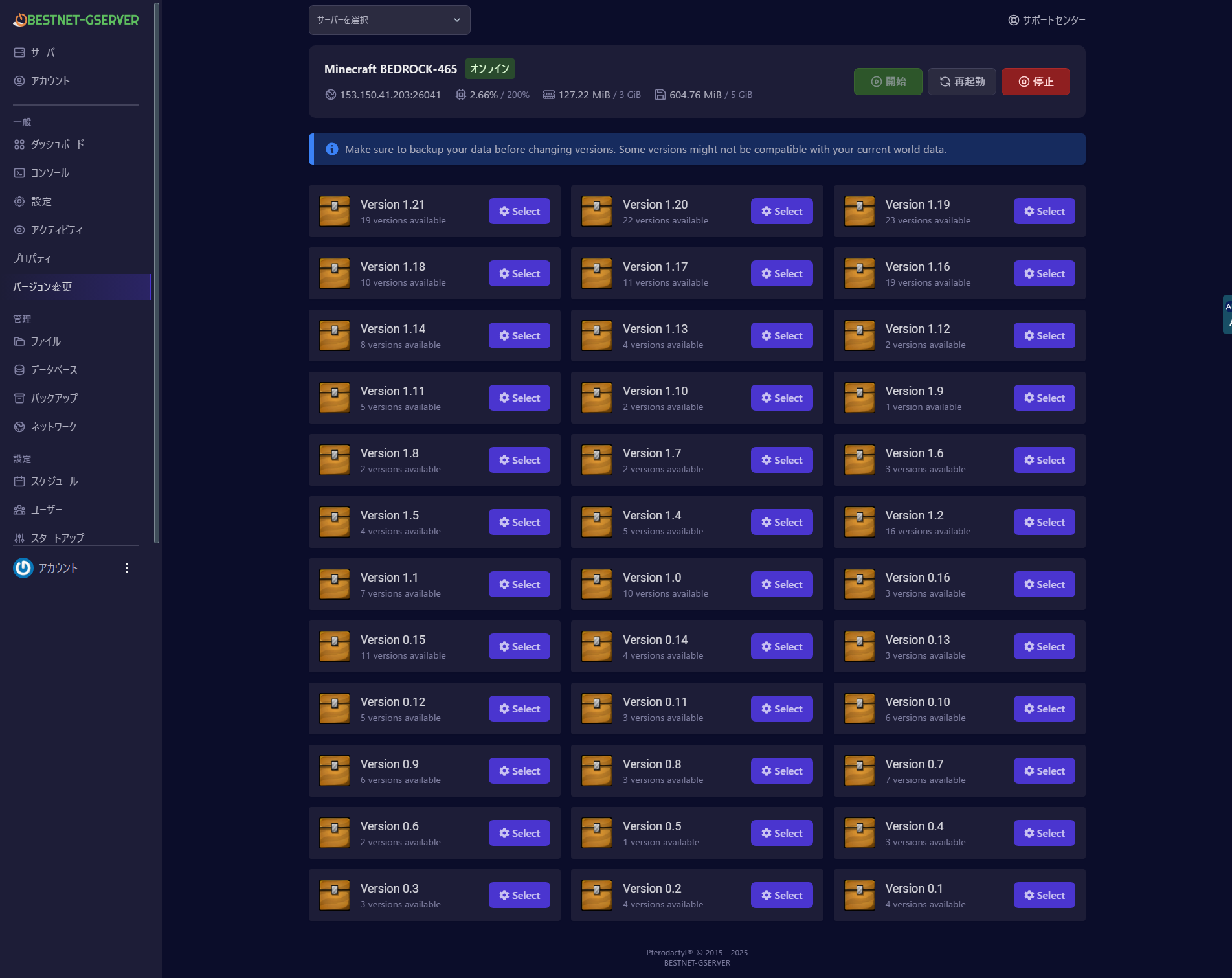The width and height of the screenshot is (1232, 978).
Task: Select Version 1.0
Action: pyautogui.click(x=782, y=584)
